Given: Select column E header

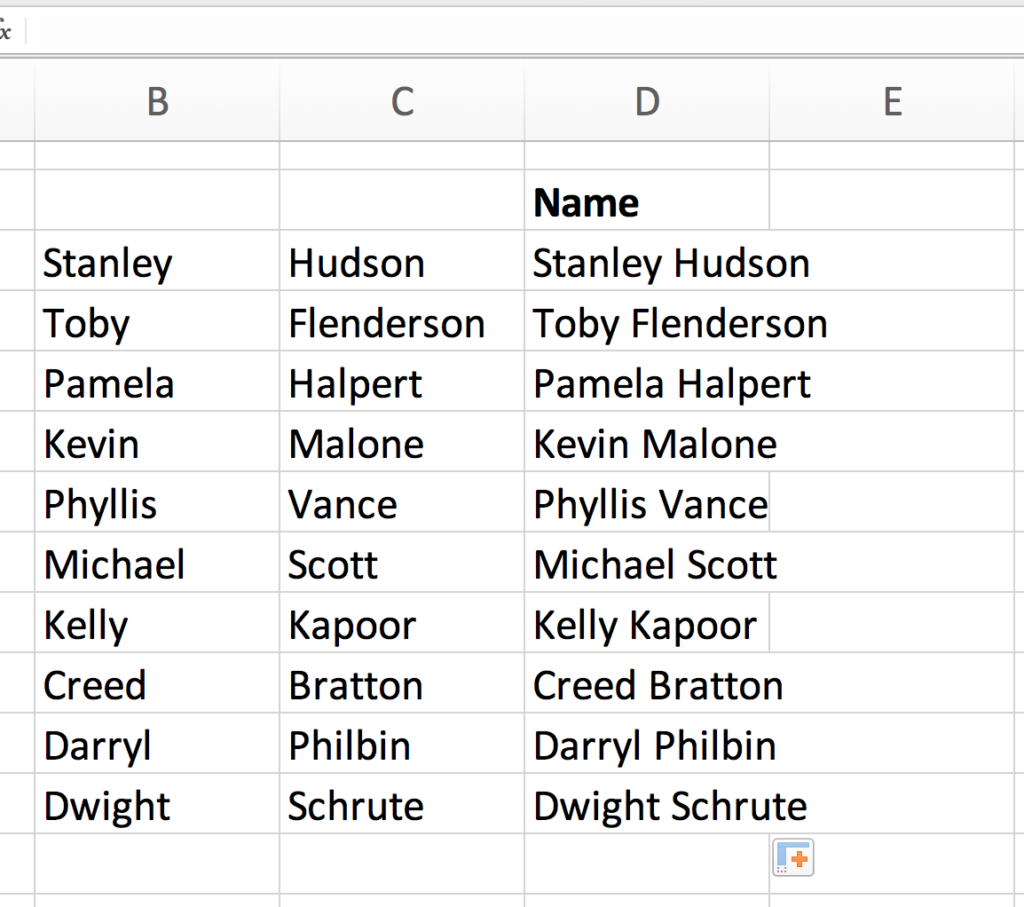Looking at the screenshot, I should coord(892,101).
